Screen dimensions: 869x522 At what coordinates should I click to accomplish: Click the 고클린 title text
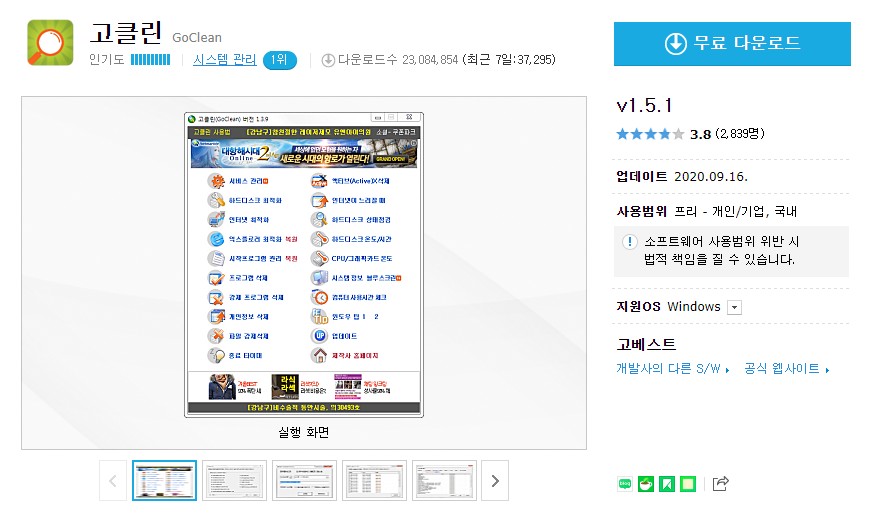pos(126,32)
